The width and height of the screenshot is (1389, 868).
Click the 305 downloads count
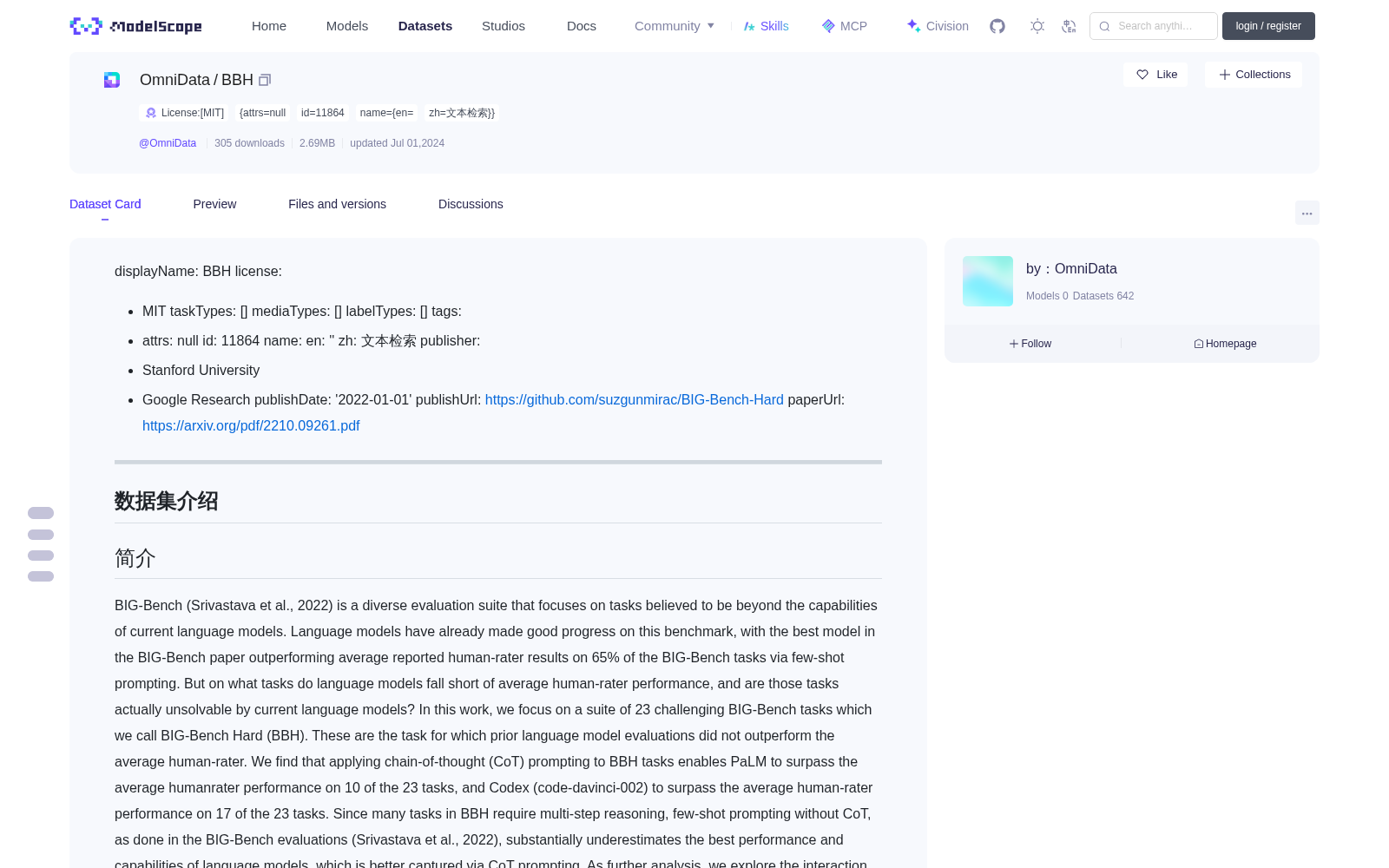point(249,143)
